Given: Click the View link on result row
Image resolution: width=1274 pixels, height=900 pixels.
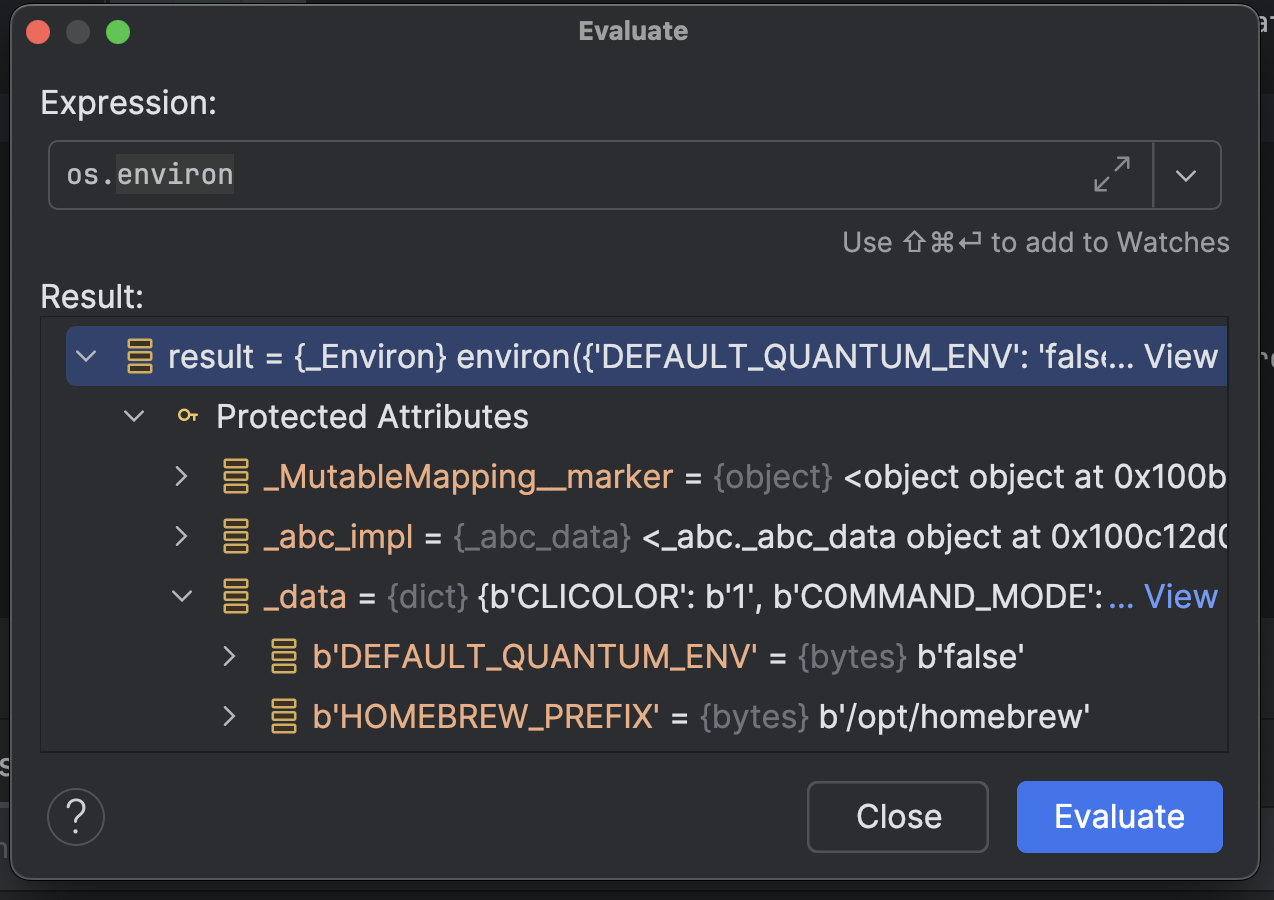Looking at the screenshot, I should pos(1180,356).
